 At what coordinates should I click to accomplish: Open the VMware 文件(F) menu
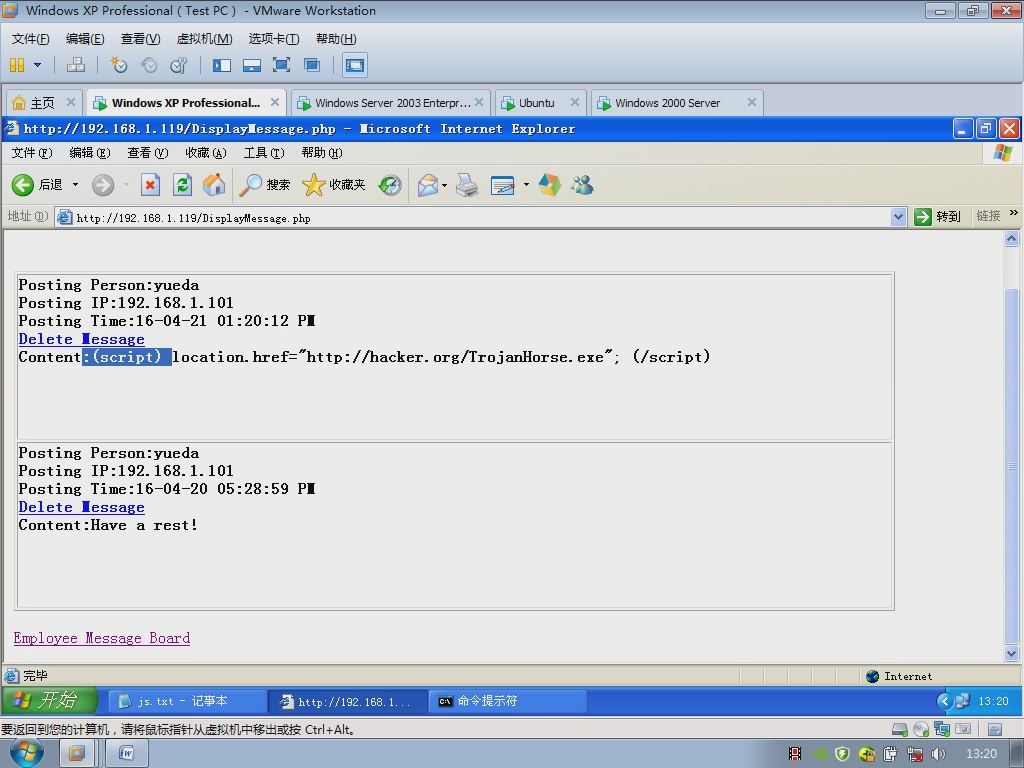click(x=30, y=39)
